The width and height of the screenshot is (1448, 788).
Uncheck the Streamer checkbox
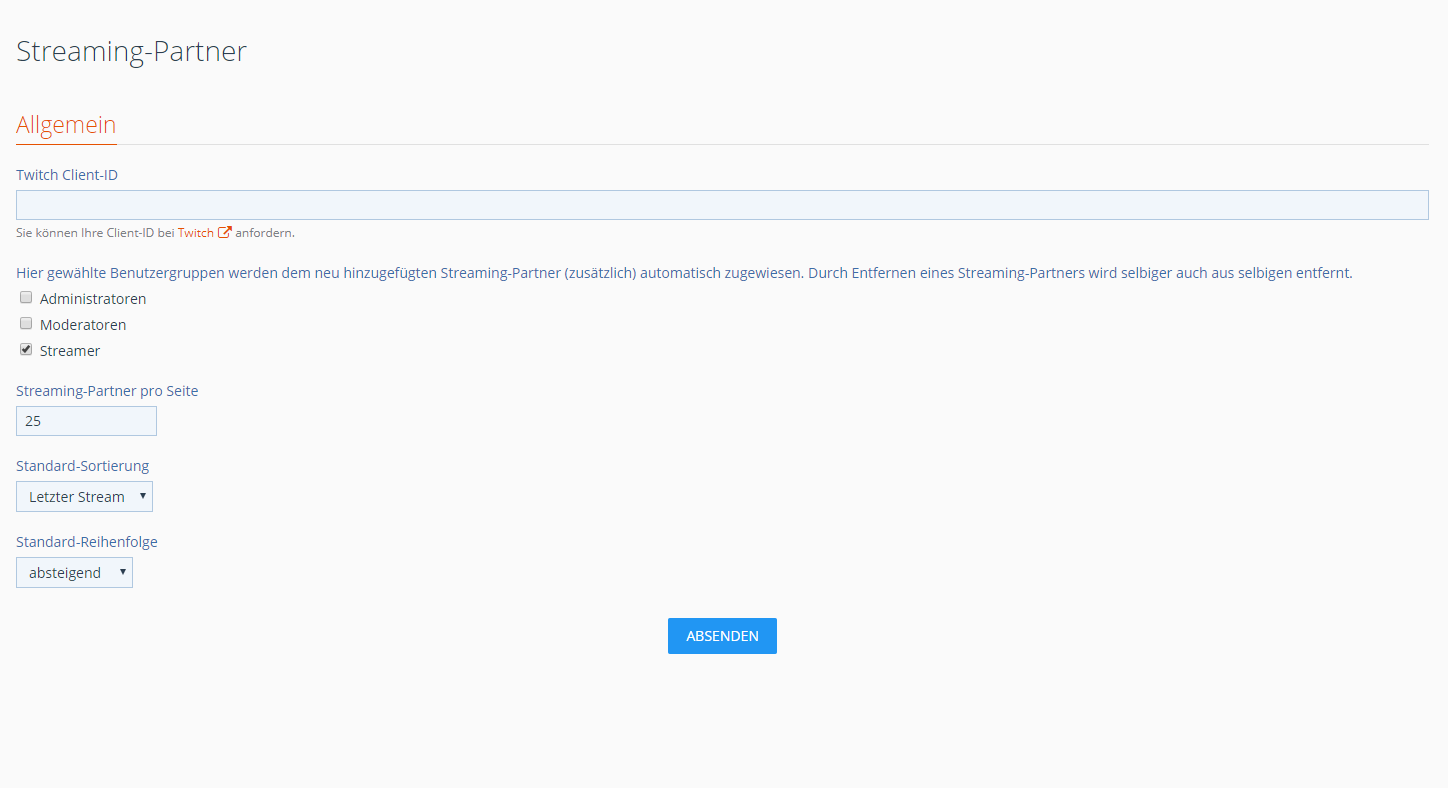click(26, 350)
